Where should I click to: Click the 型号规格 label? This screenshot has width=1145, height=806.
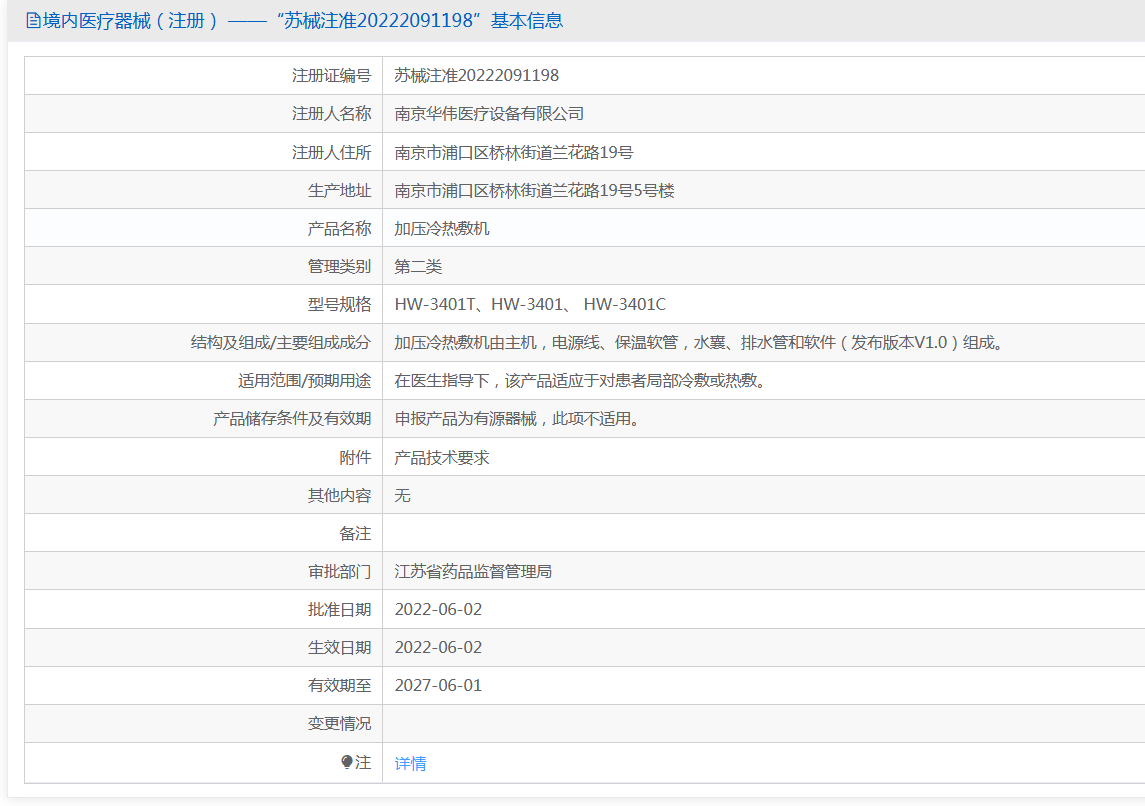(x=340, y=304)
